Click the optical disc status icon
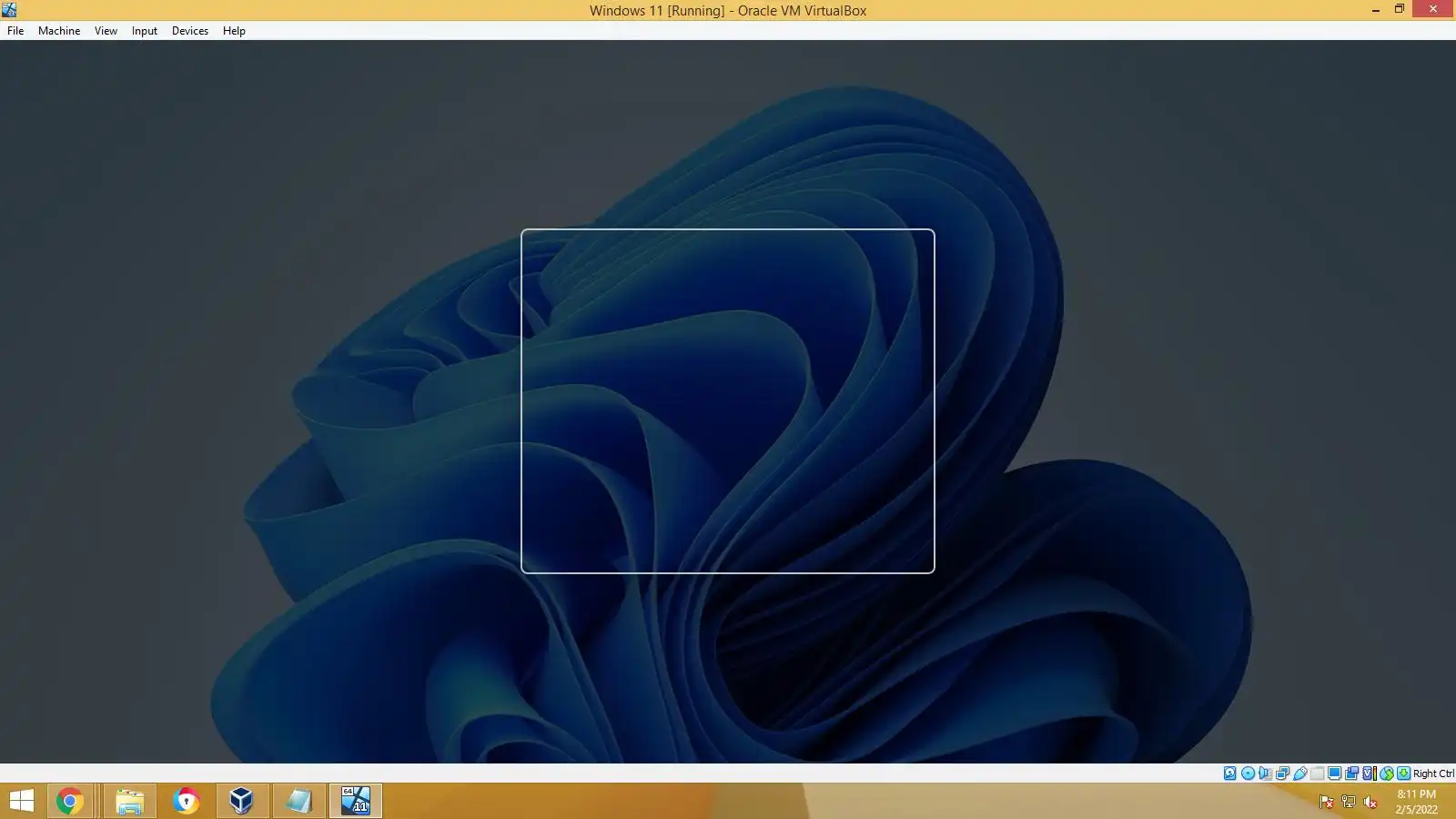 point(1248,773)
